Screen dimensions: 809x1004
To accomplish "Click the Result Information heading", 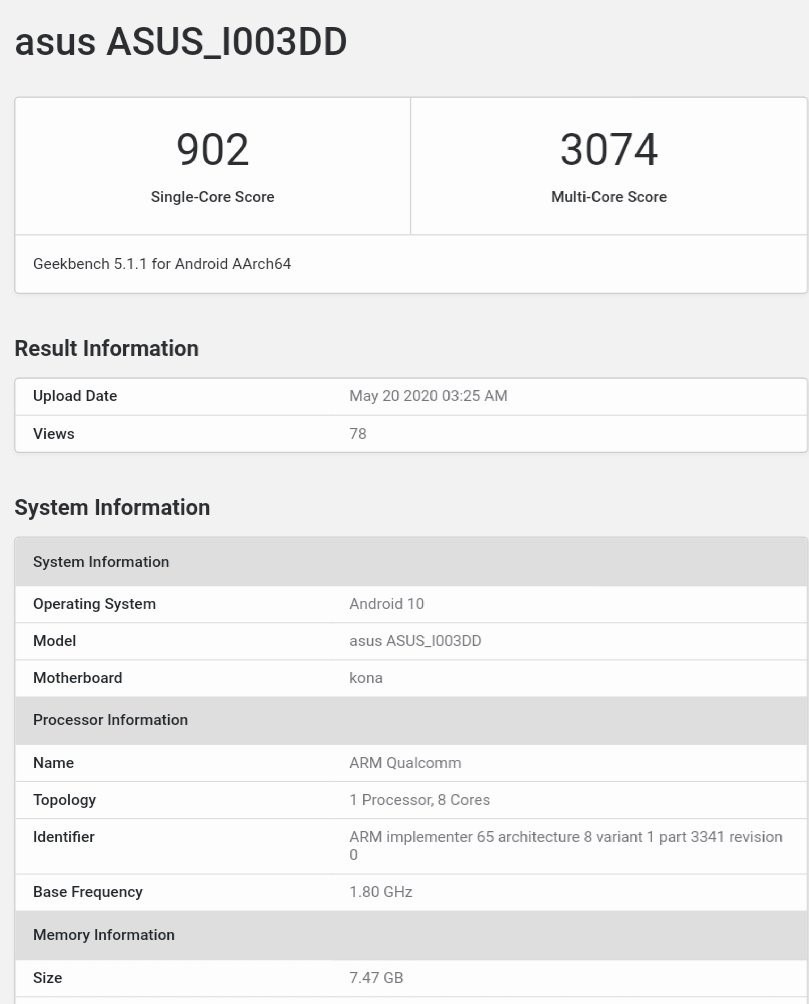I will tap(107, 348).
